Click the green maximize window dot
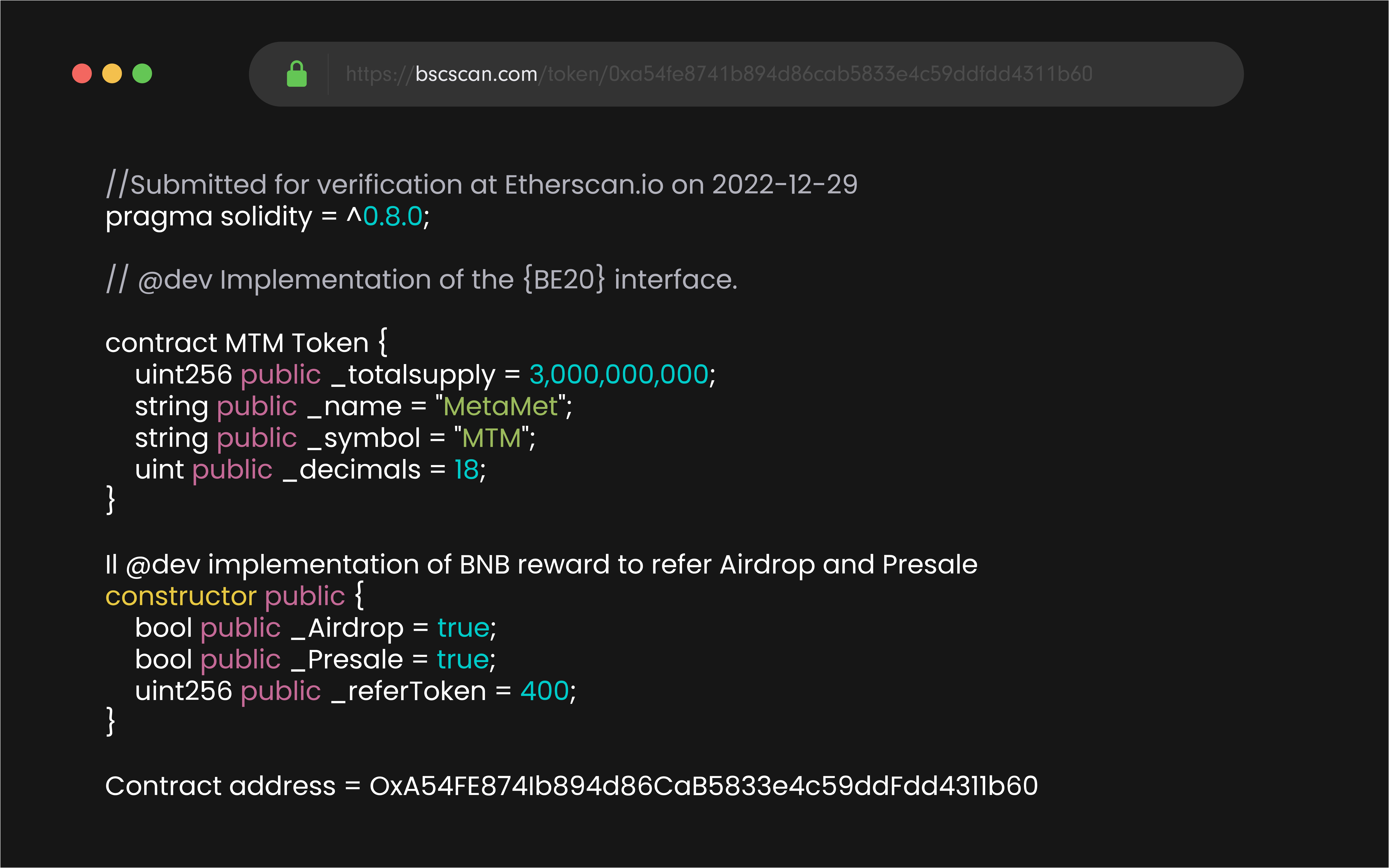Screen dimensions: 1389x868 click(x=142, y=74)
